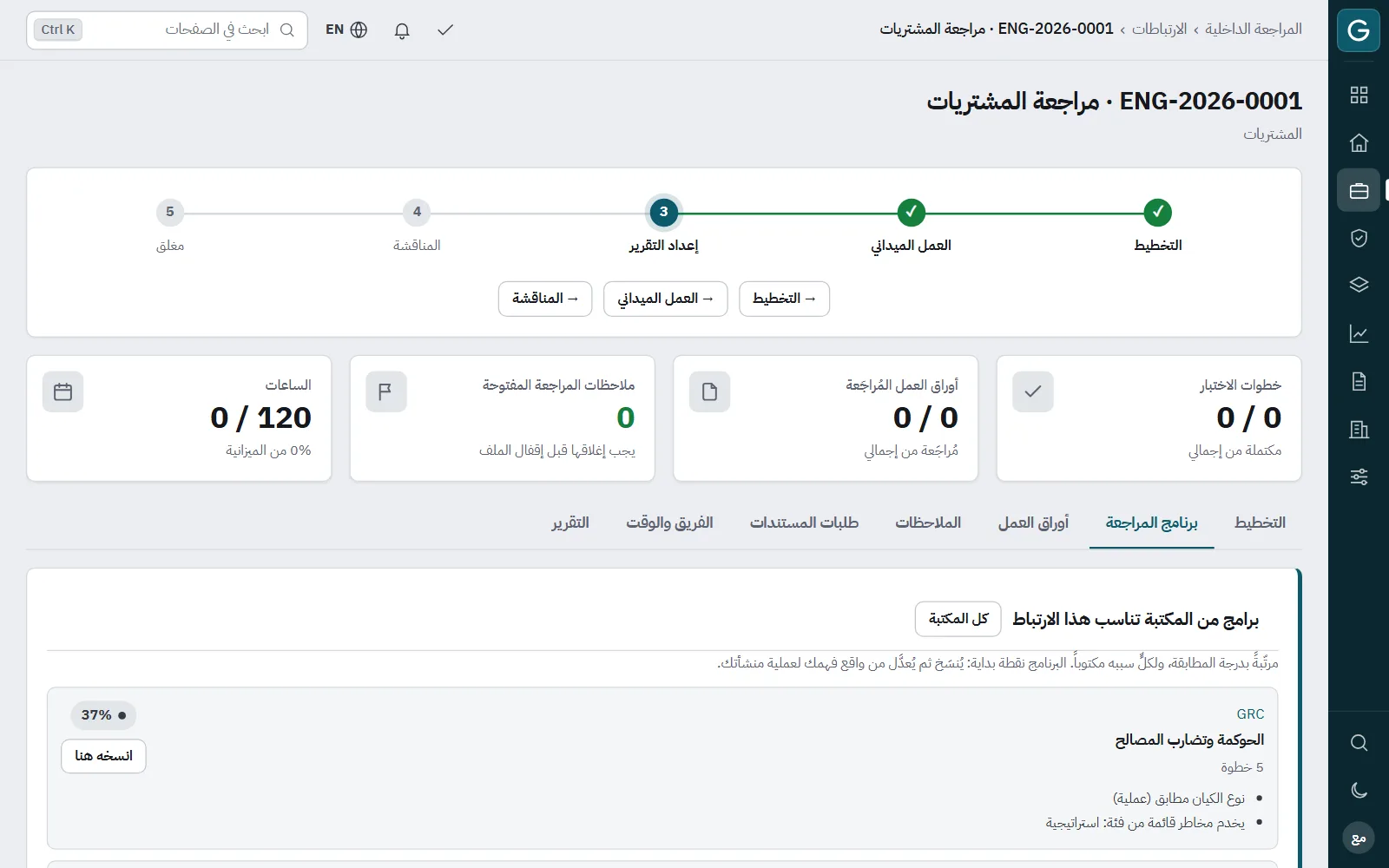Viewport: 1389px width, 868px height.
Task: Open the sliders settings icon in sidebar
Action: point(1359,477)
